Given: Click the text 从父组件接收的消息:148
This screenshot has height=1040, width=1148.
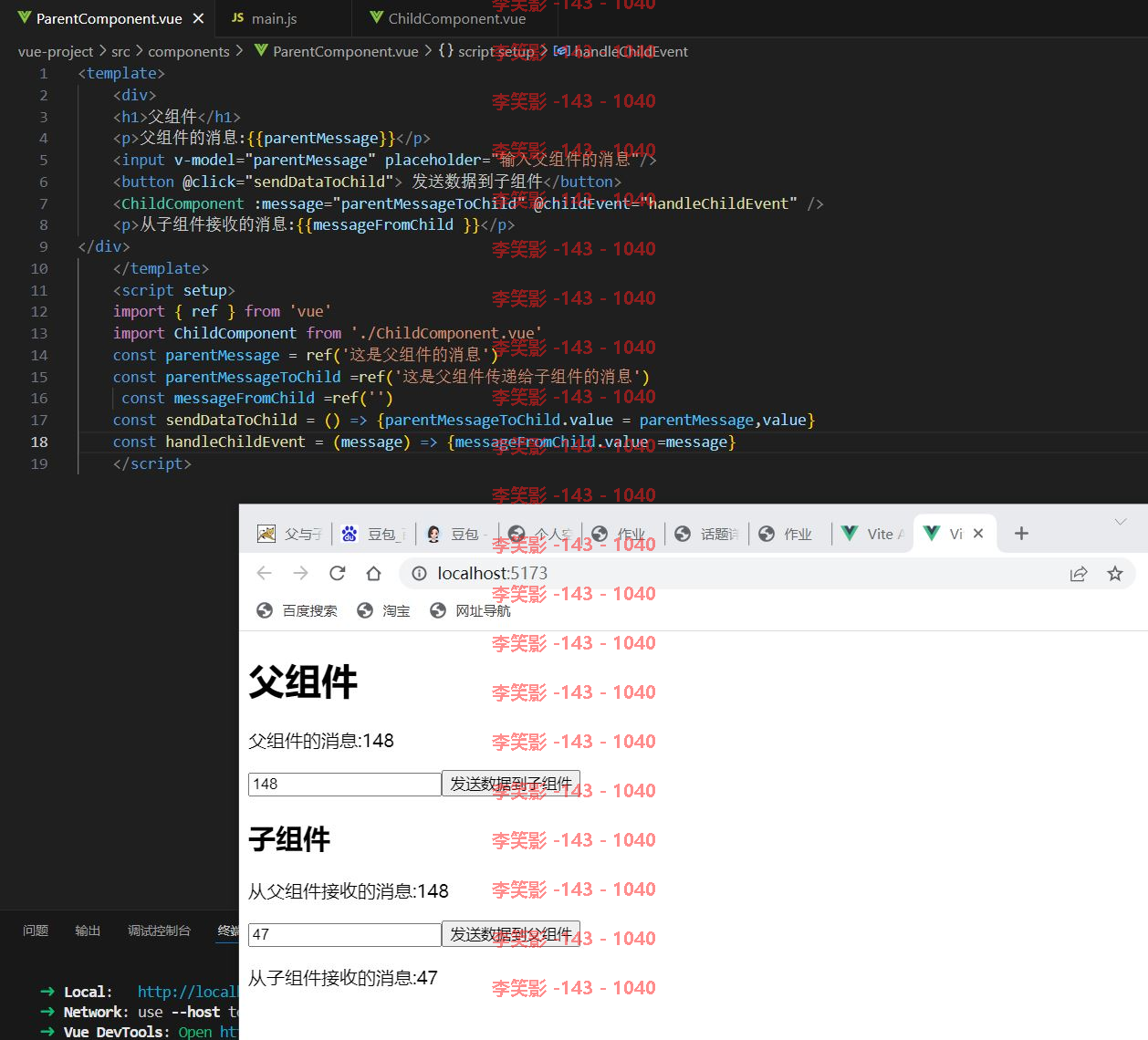Looking at the screenshot, I should pyautogui.click(x=349, y=891).
